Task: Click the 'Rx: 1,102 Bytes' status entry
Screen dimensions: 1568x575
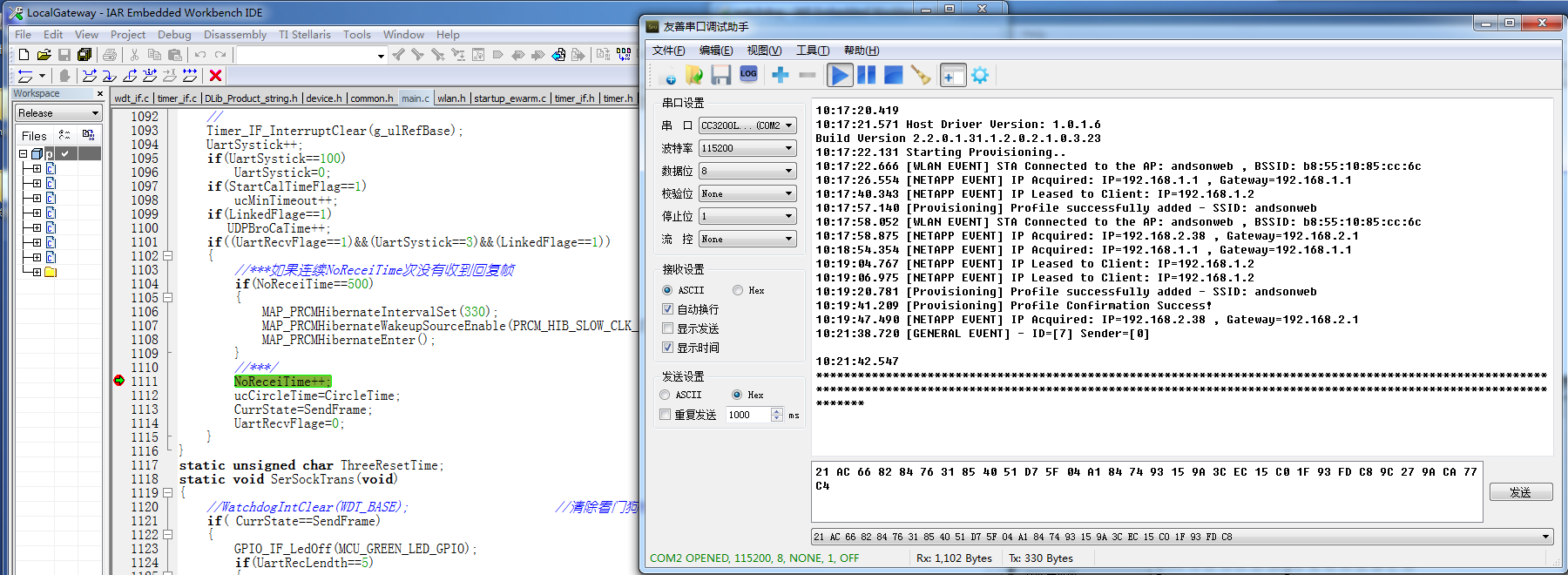Action: (954, 558)
